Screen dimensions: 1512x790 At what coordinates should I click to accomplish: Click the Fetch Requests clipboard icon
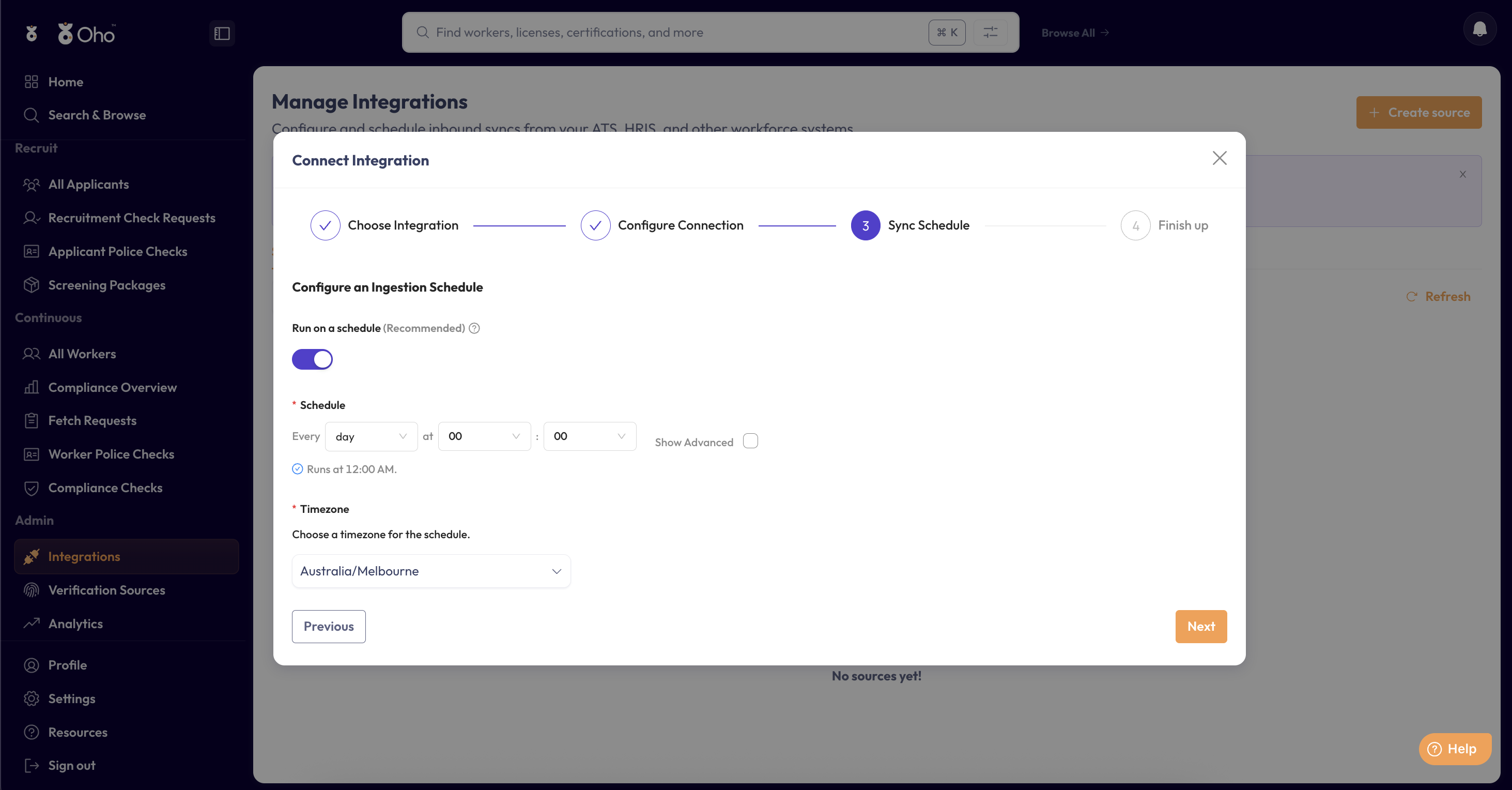coord(31,420)
